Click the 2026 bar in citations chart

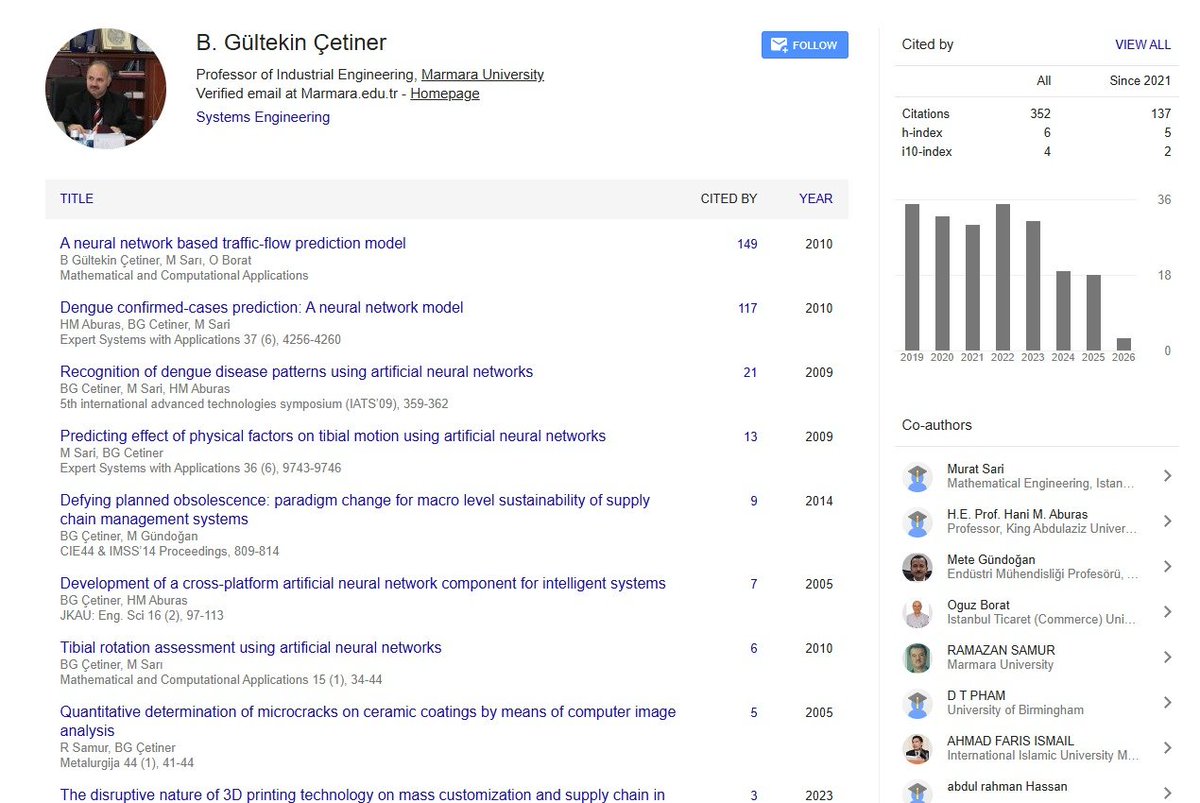tap(1124, 343)
